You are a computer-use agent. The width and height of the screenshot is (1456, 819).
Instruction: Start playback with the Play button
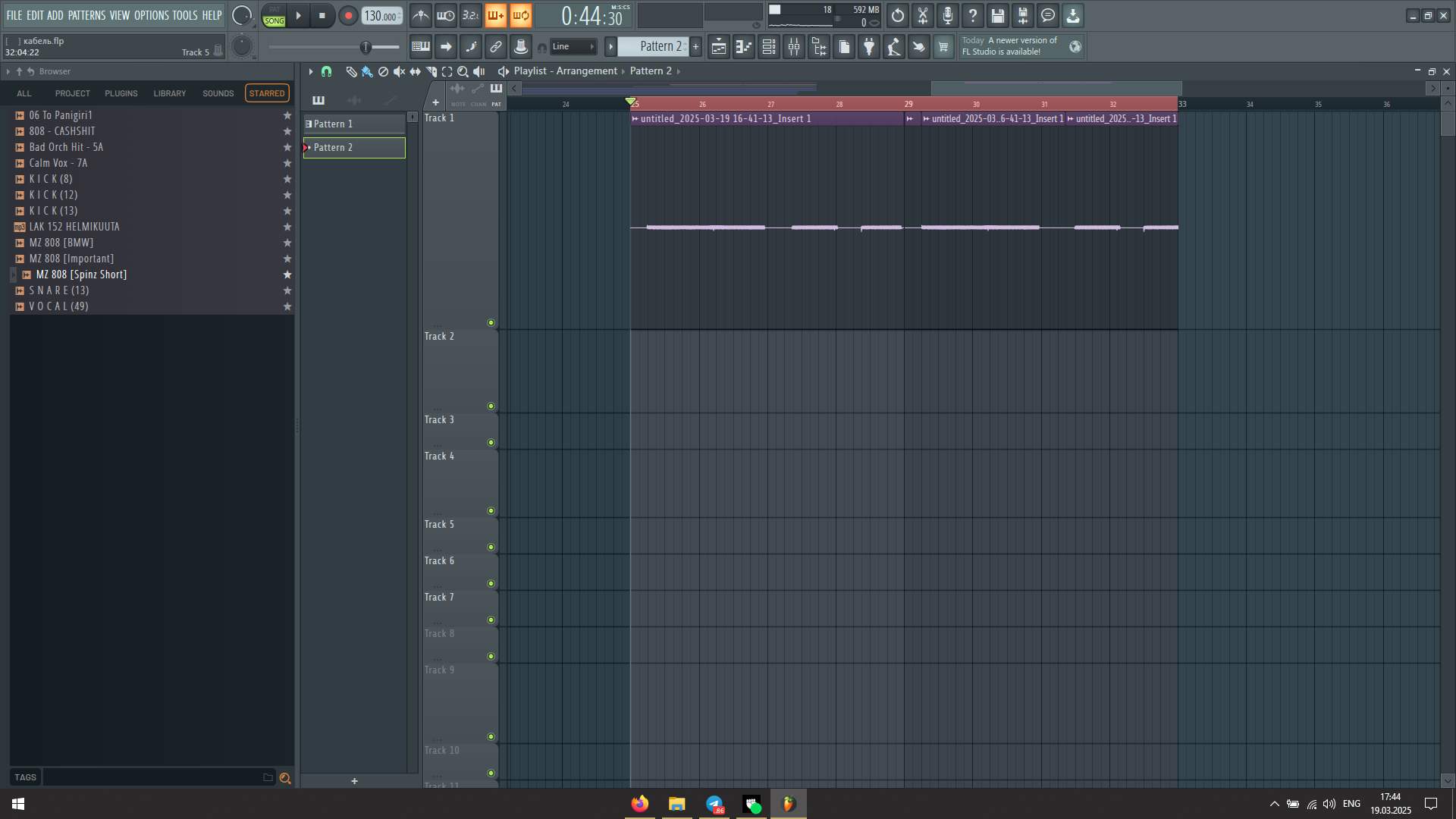(x=299, y=15)
